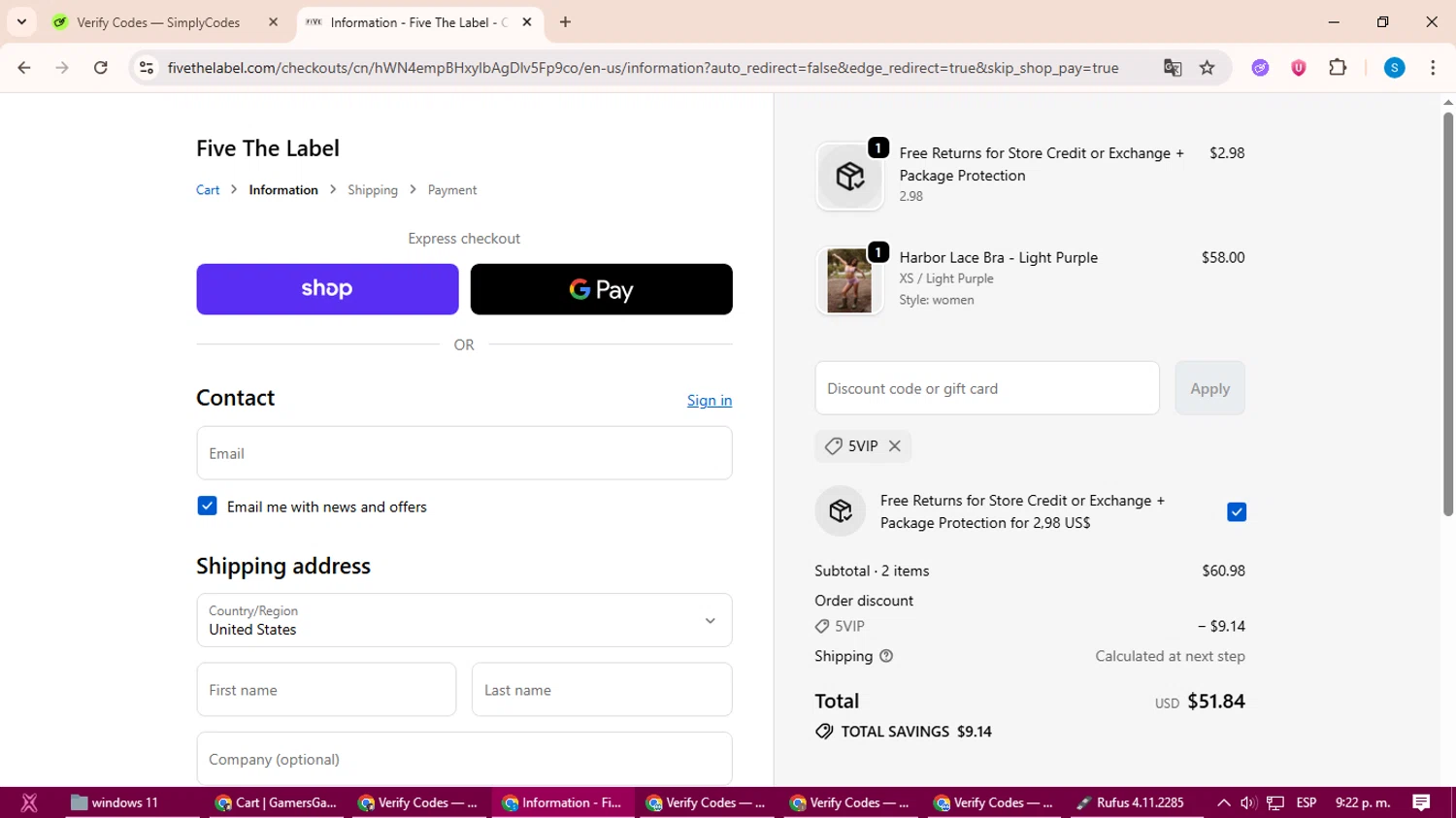Click the Five The Label store title

click(x=268, y=148)
